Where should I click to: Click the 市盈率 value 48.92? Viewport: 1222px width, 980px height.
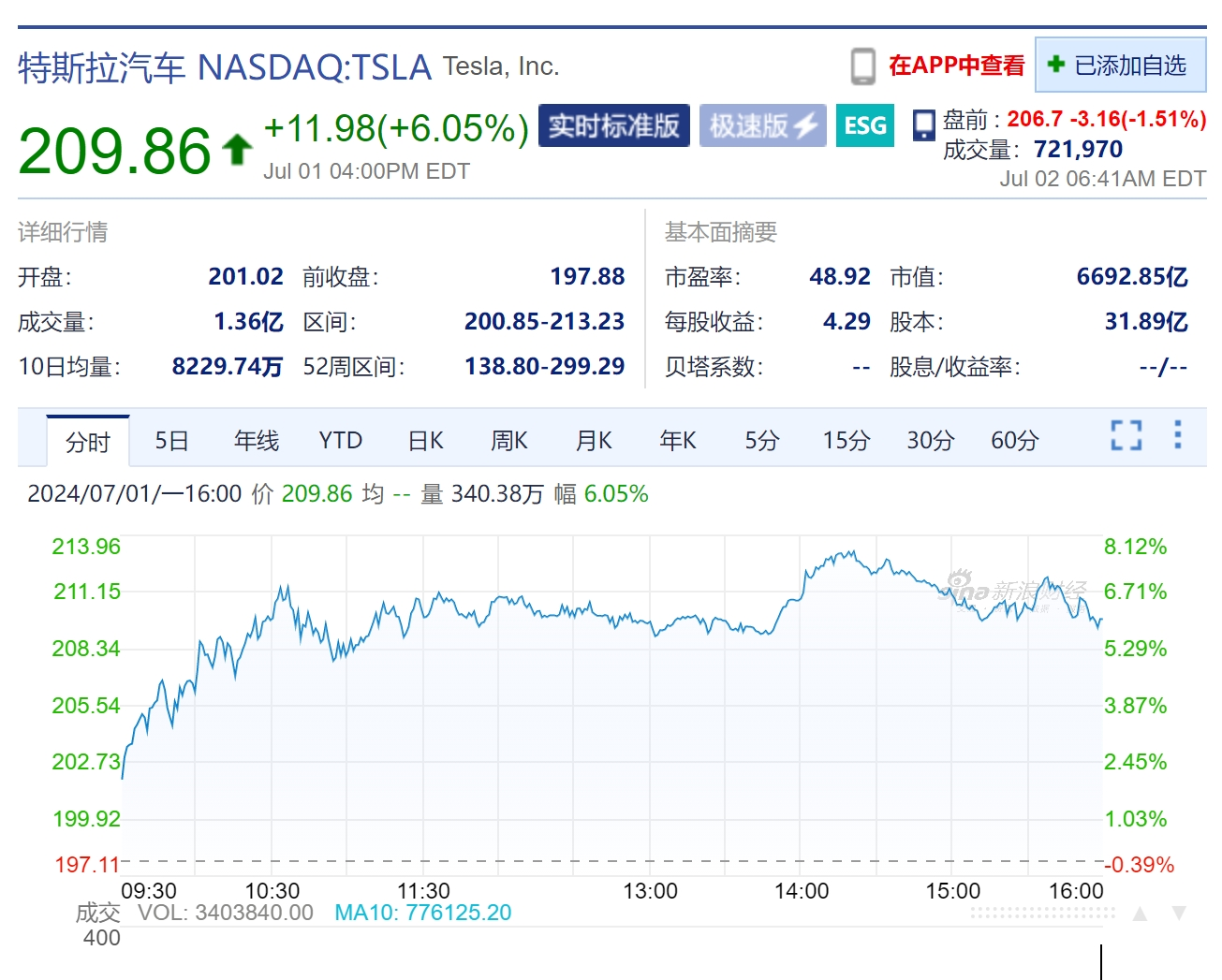pyautogui.click(x=840, y=277)
